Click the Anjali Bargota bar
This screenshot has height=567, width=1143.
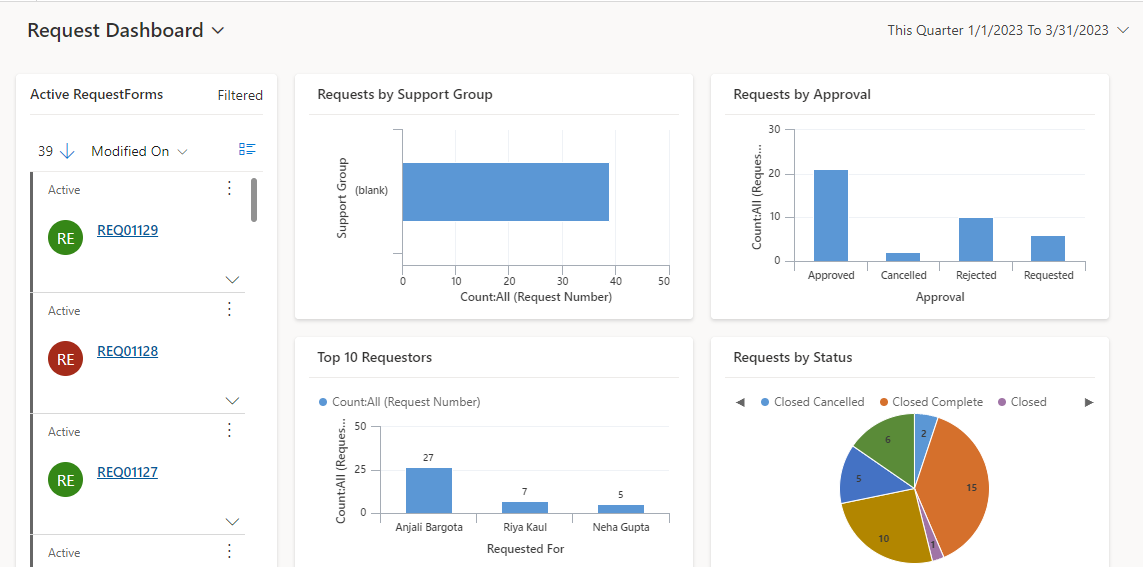[x=429, y=490]
